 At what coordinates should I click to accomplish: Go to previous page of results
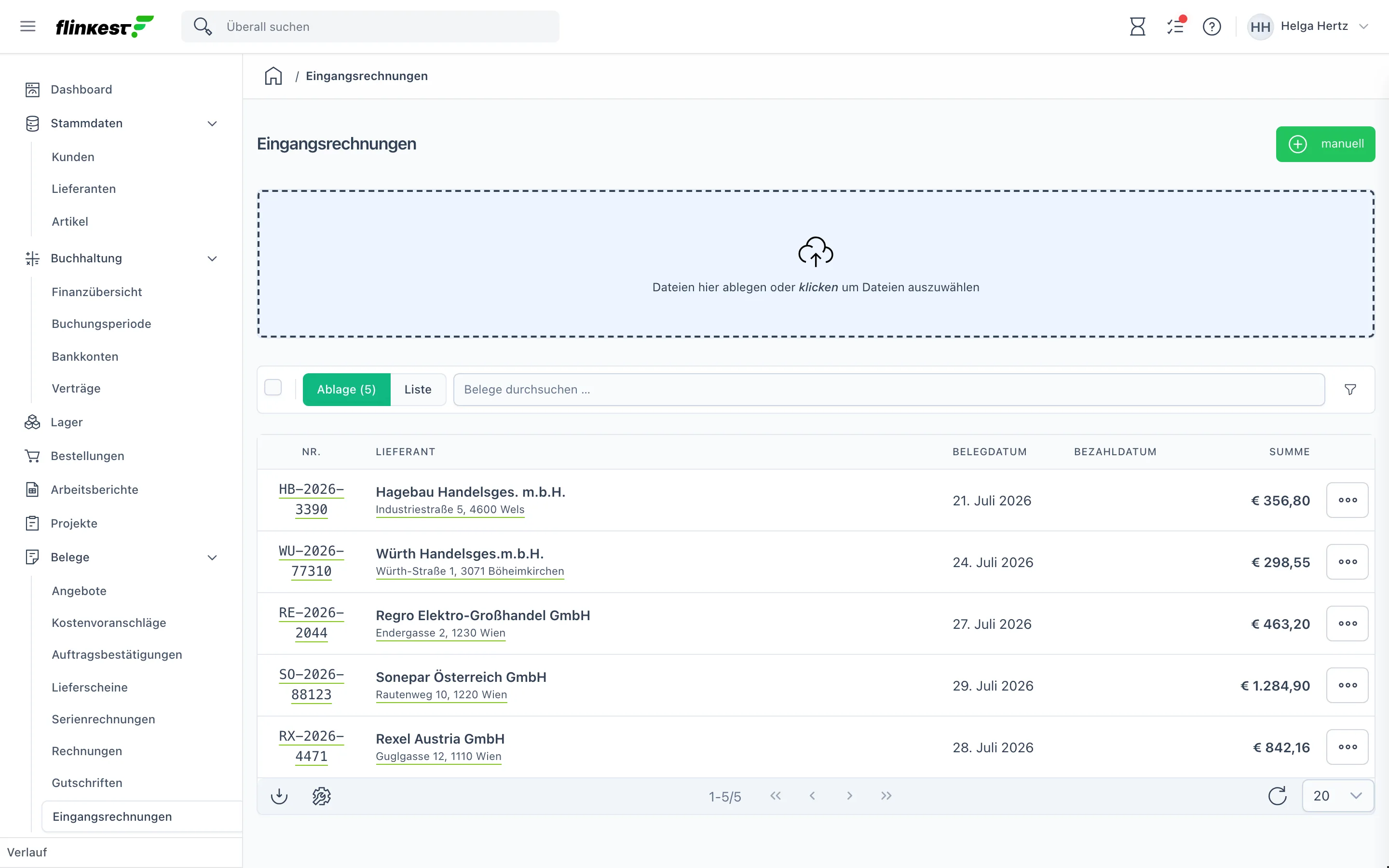pos(812,796)
